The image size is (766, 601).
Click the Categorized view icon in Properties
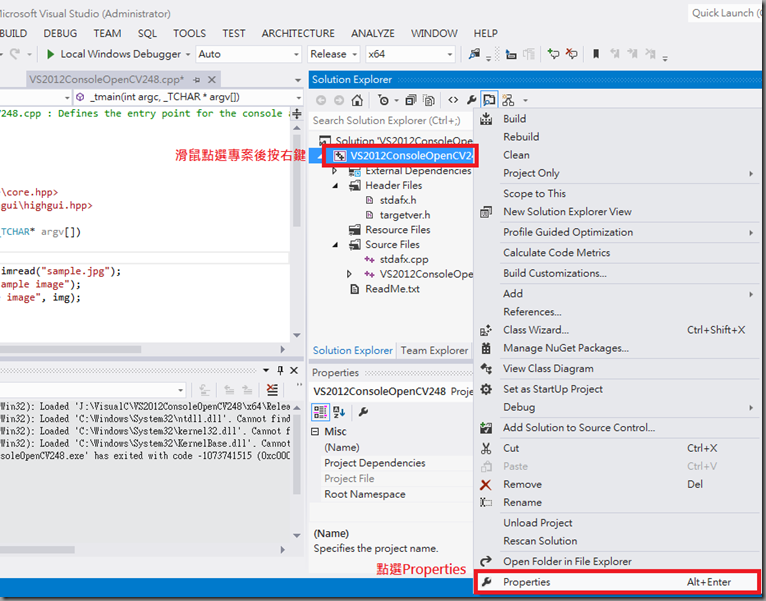320,412
